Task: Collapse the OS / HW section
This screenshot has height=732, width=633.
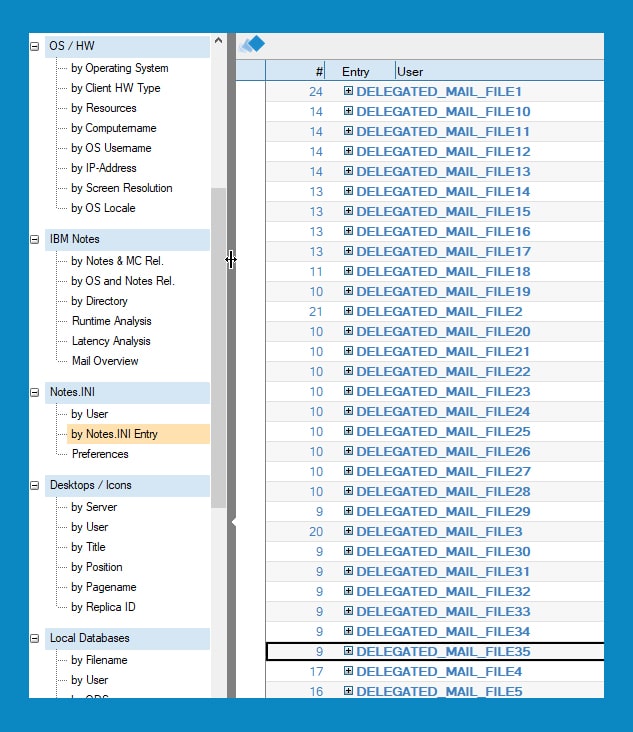Action: [36, 46]
